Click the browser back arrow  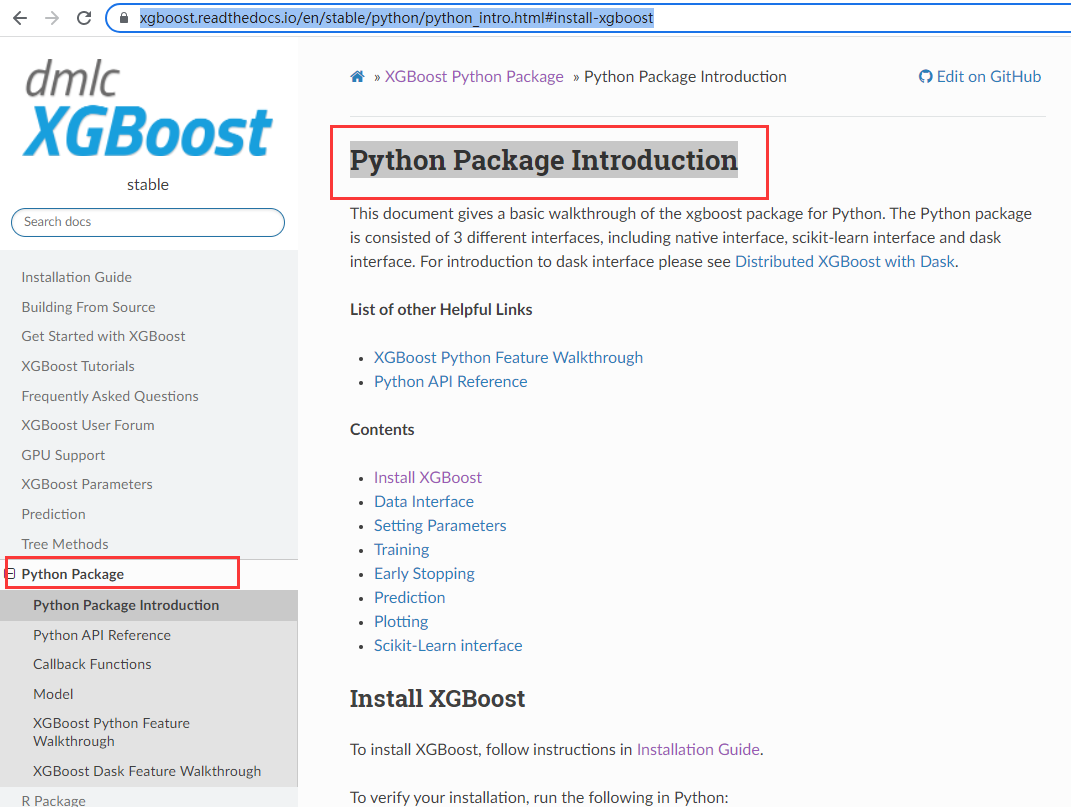pyautogui.click(x=20, y=18)
